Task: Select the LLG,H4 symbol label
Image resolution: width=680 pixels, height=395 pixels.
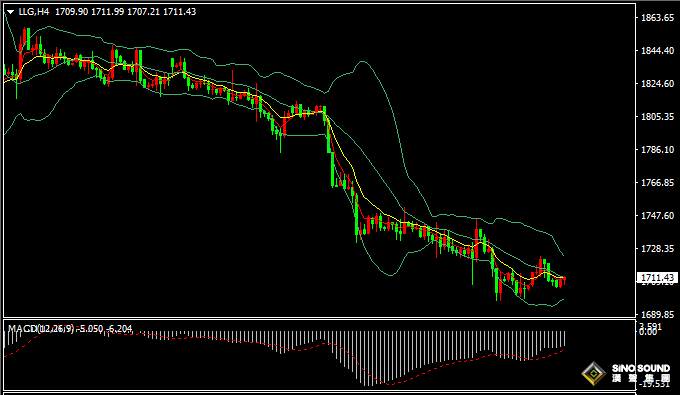Action: click(34, 12)
